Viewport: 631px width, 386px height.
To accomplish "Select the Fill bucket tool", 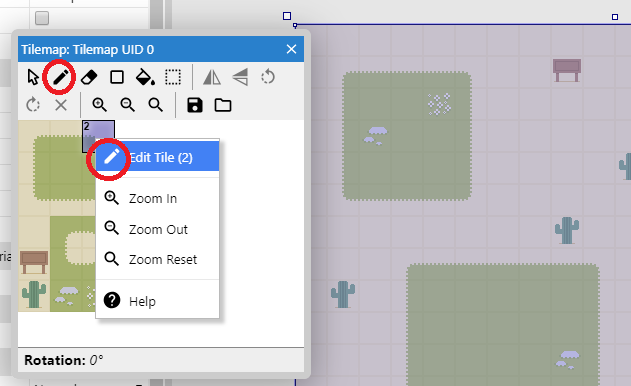I will click(144, 77).
